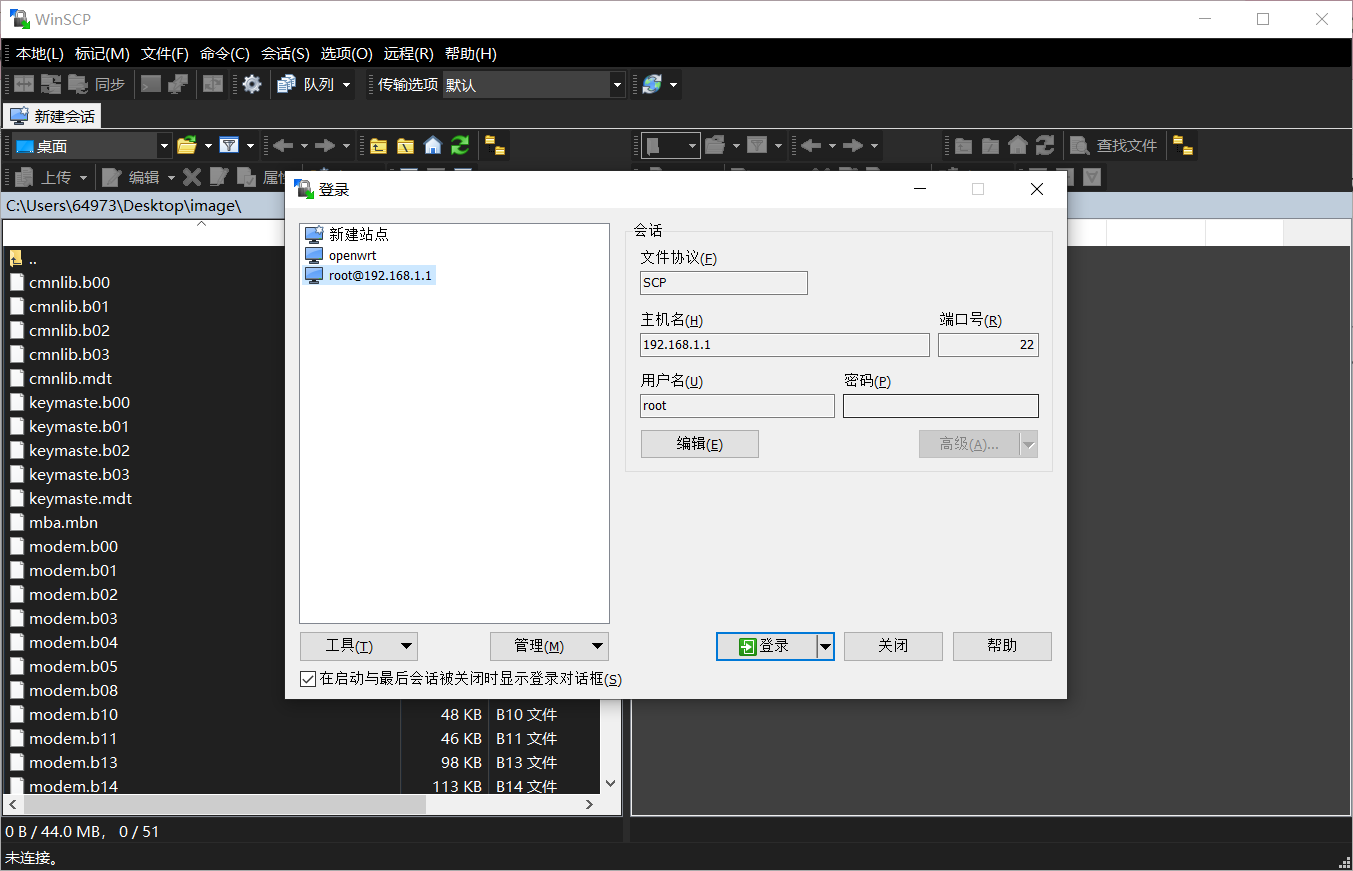Go to home directory using blue house icon

(x=432, y=145)
